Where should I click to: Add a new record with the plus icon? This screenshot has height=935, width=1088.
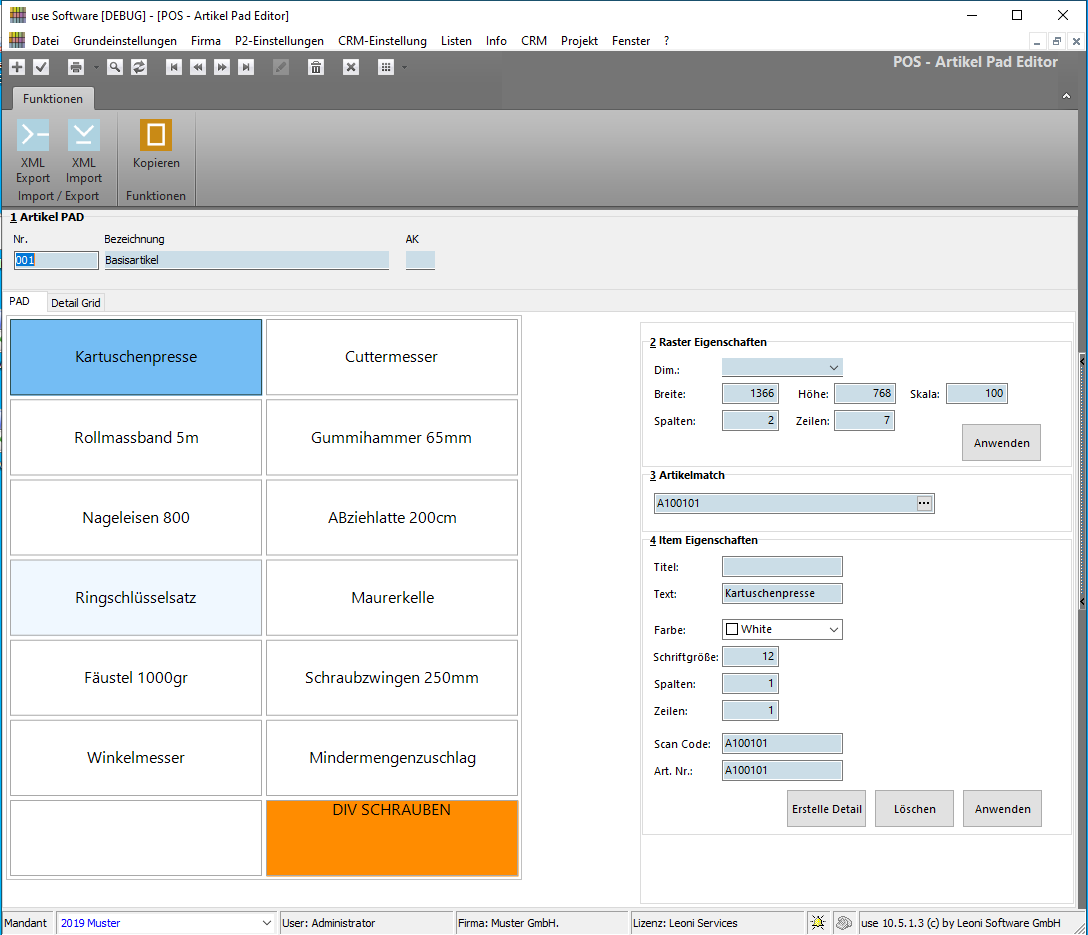click(17, 67)
